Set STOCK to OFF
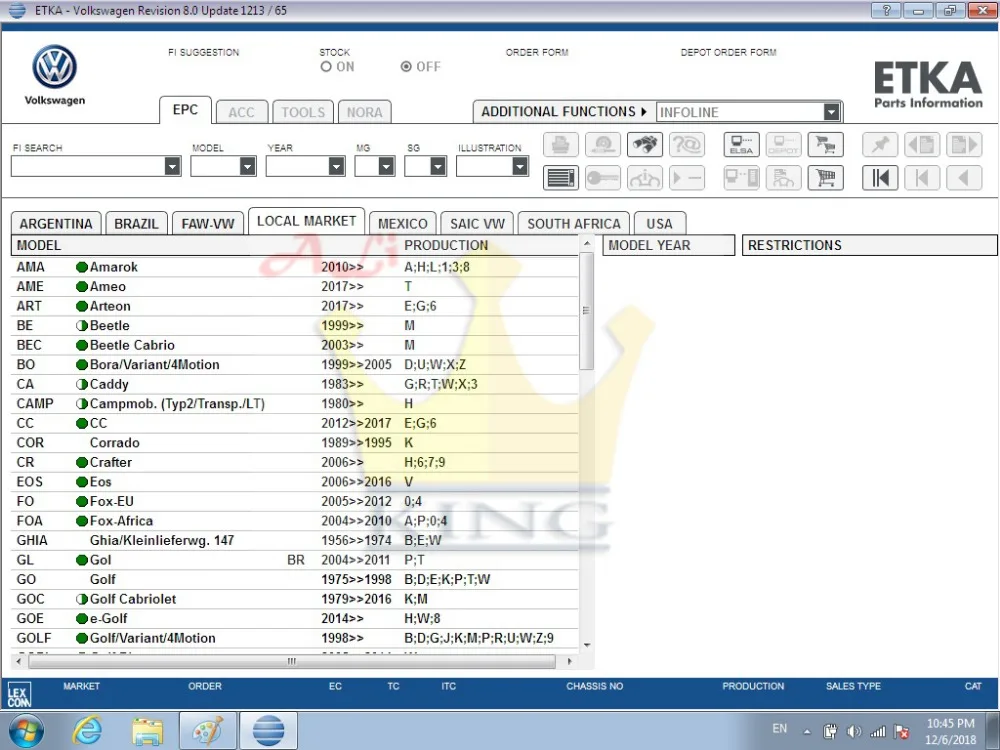Screen dimensions: 1000x750 tap(406, 66)
